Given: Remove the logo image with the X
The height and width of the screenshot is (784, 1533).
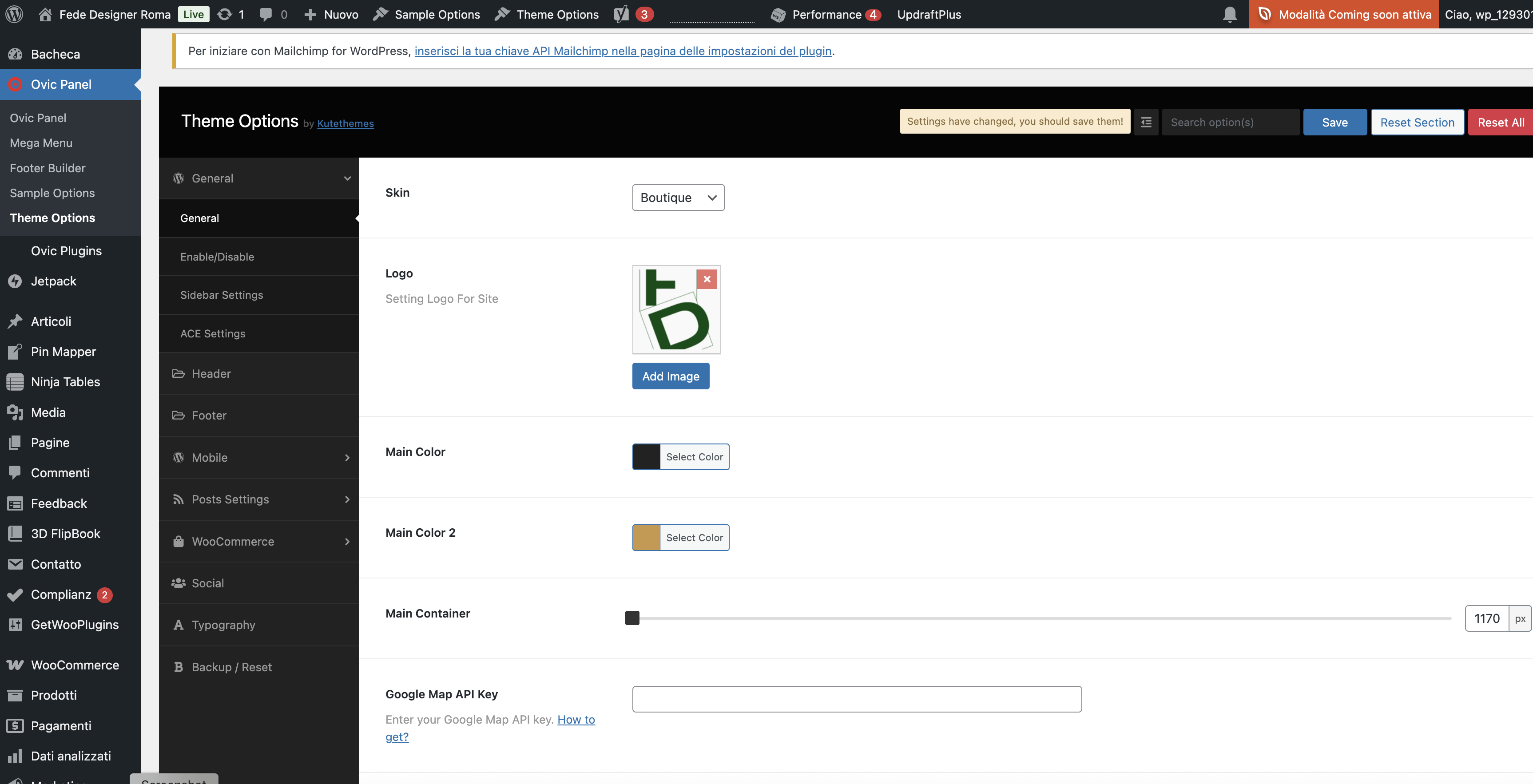Looking at the screenshot, I should tap(707, 279).
